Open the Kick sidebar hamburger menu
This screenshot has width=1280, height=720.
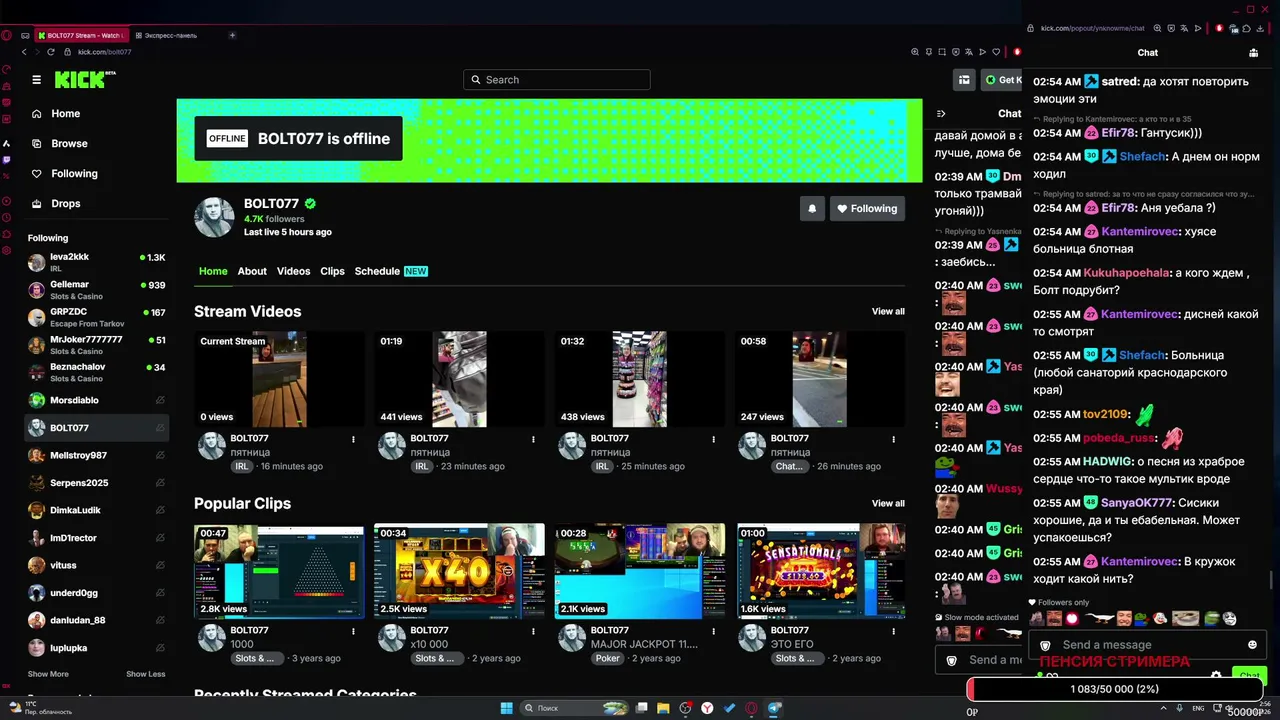pyautogui.click(x=36, y=80)
